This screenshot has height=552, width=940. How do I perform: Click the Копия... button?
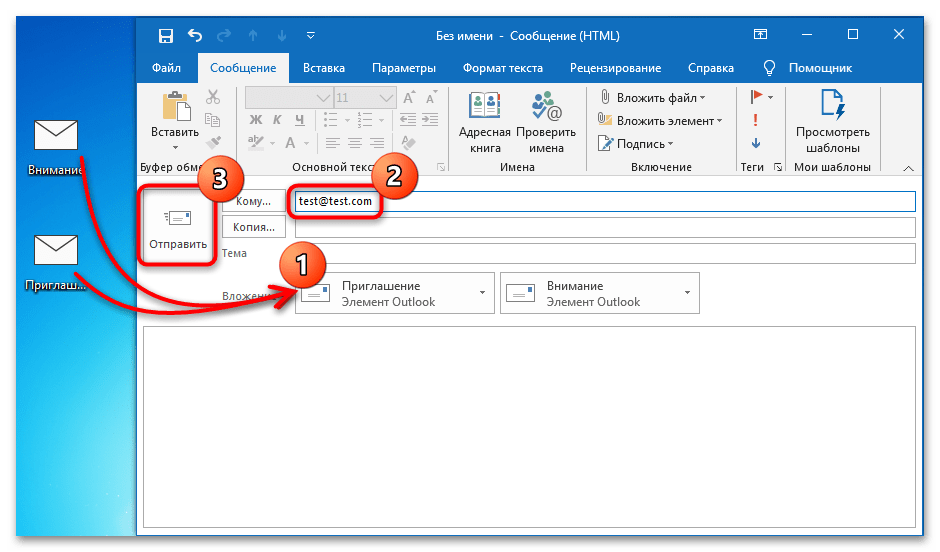[253, 227]
